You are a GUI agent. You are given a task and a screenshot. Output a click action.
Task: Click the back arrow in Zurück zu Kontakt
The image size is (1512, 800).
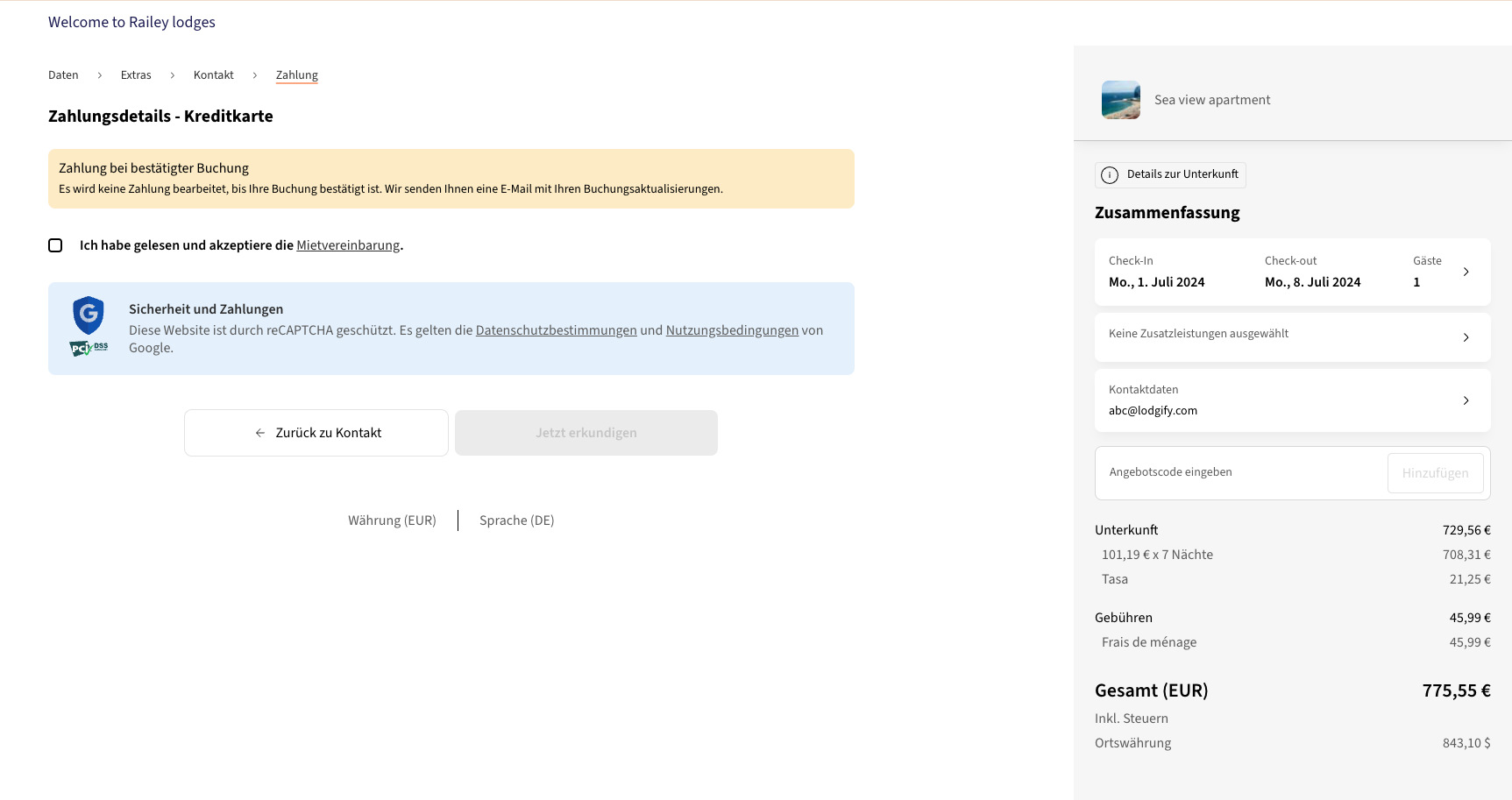coord(259,432)
